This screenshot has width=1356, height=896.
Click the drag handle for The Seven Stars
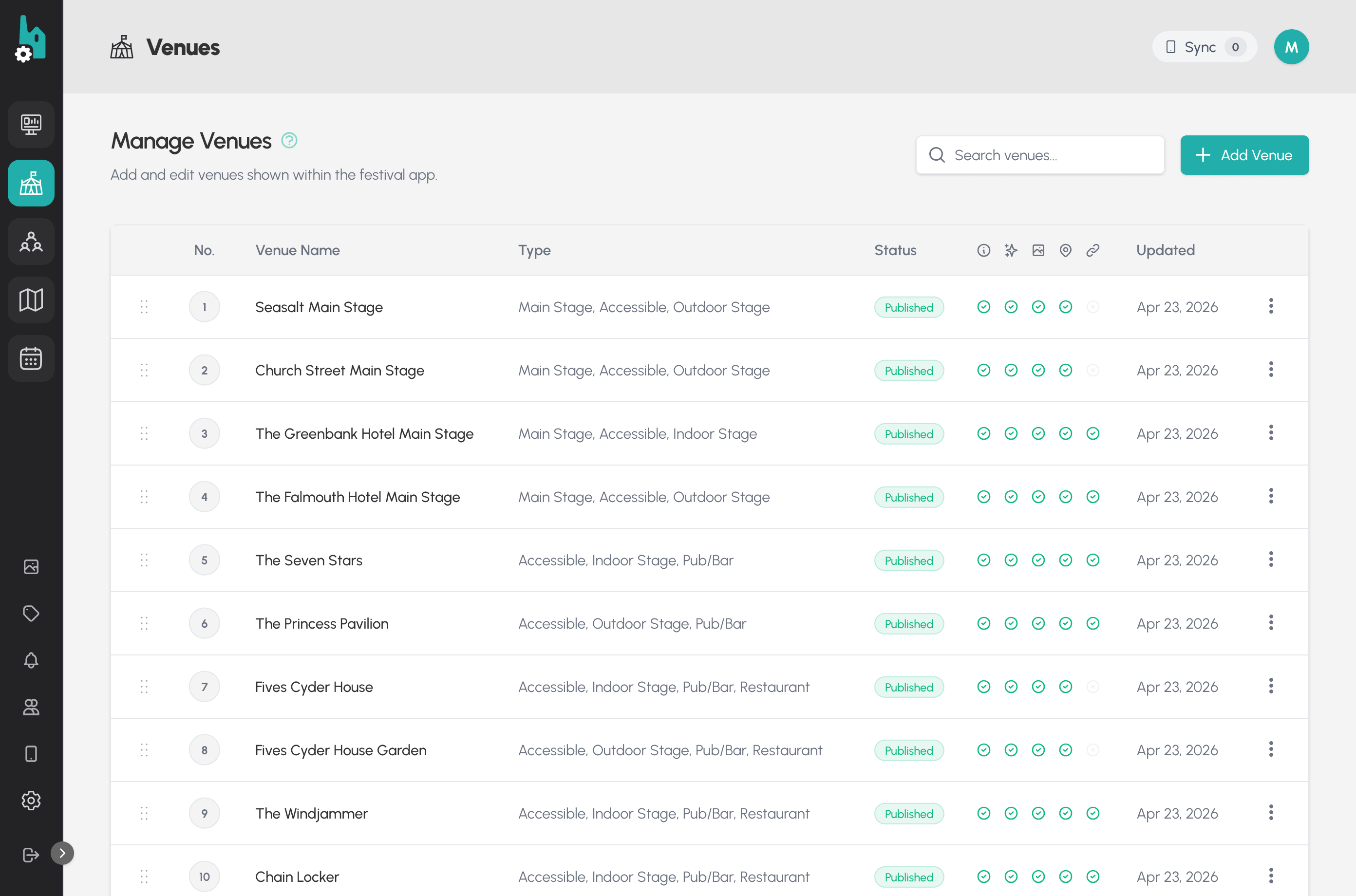[x=144, y=560]
